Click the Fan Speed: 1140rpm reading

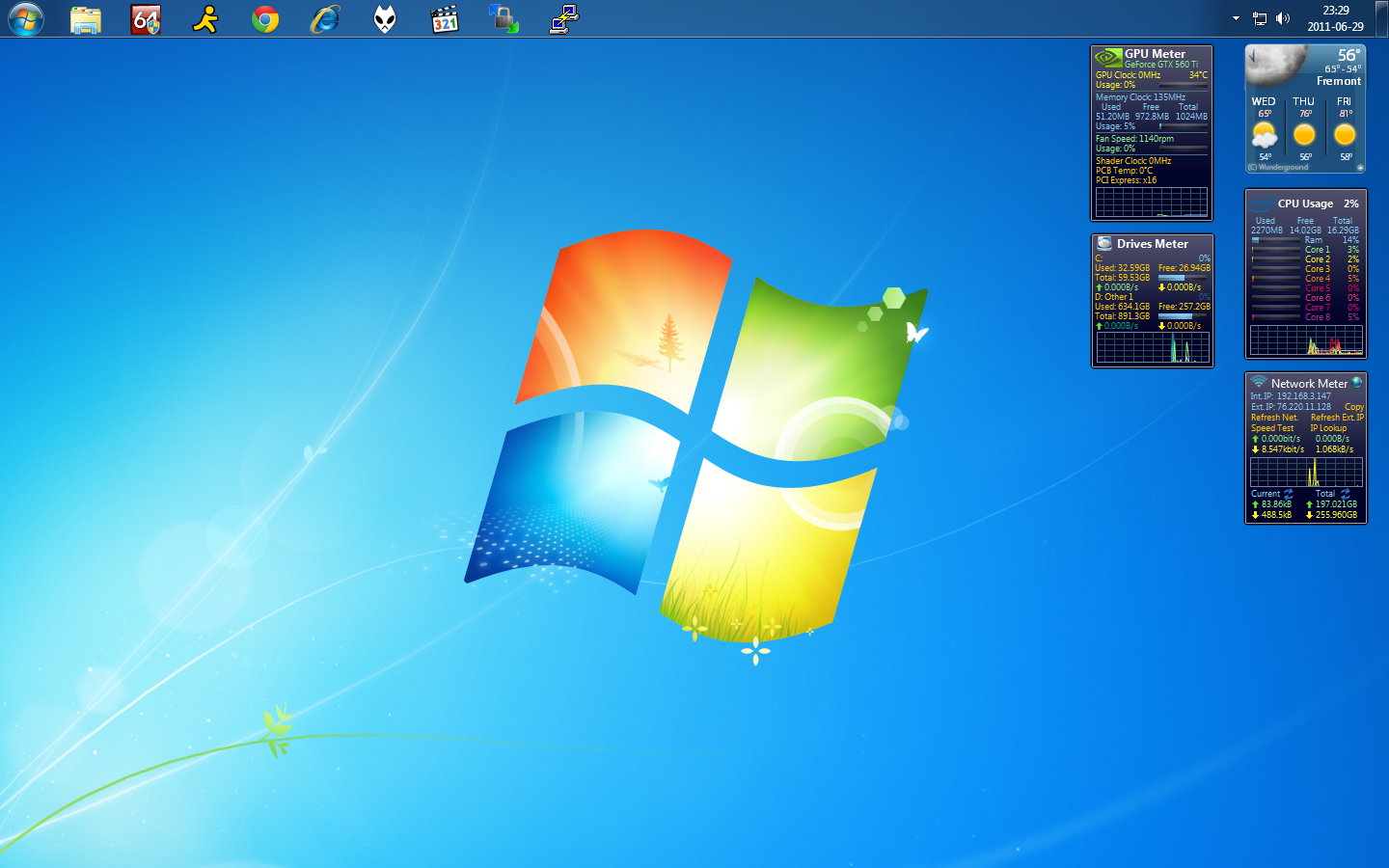(1134, 139)
